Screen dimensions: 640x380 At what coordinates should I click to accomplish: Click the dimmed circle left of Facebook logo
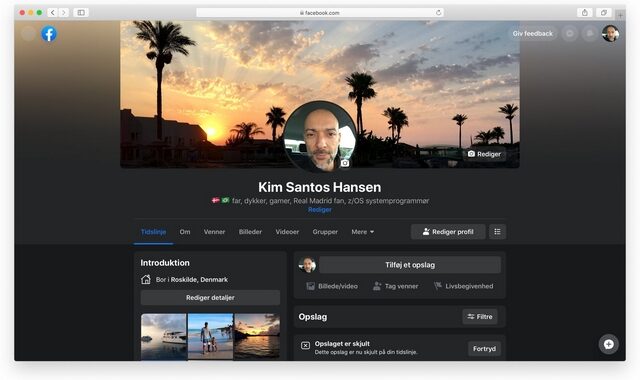coord(28,33)
